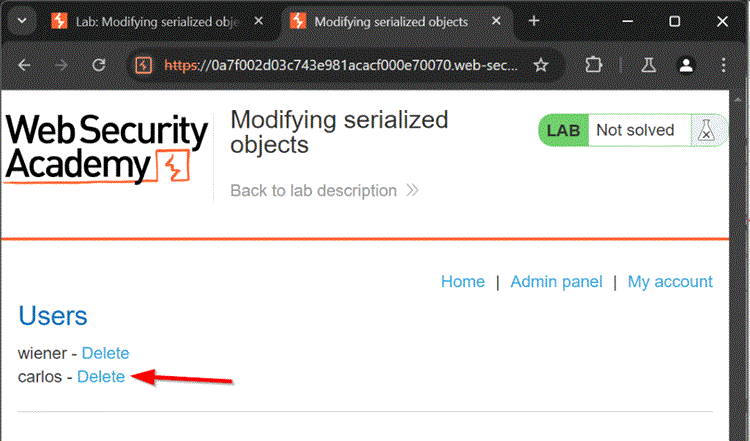750x441 pixels.
Task: Open the Extensions puzzle icon
Action: pyautogui.click(x=593, y=65)
